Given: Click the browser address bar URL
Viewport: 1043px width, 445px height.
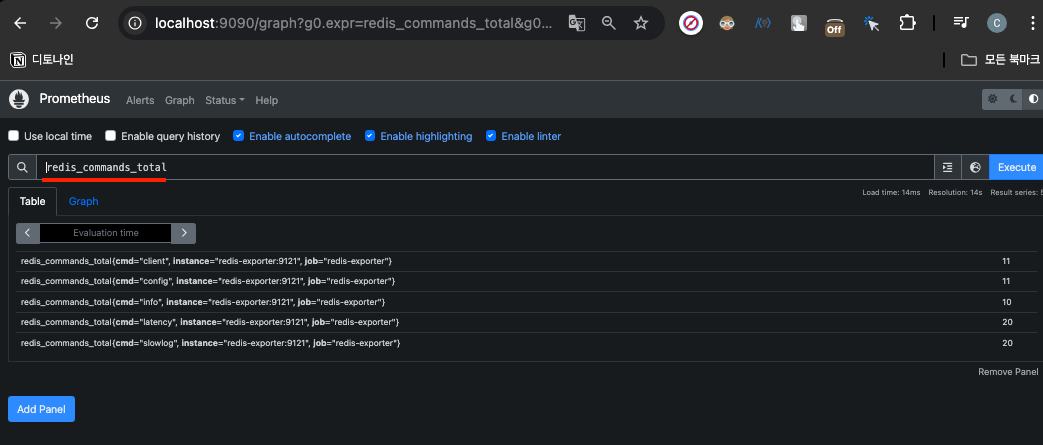Looking at the screenshot, I should 353,23.
